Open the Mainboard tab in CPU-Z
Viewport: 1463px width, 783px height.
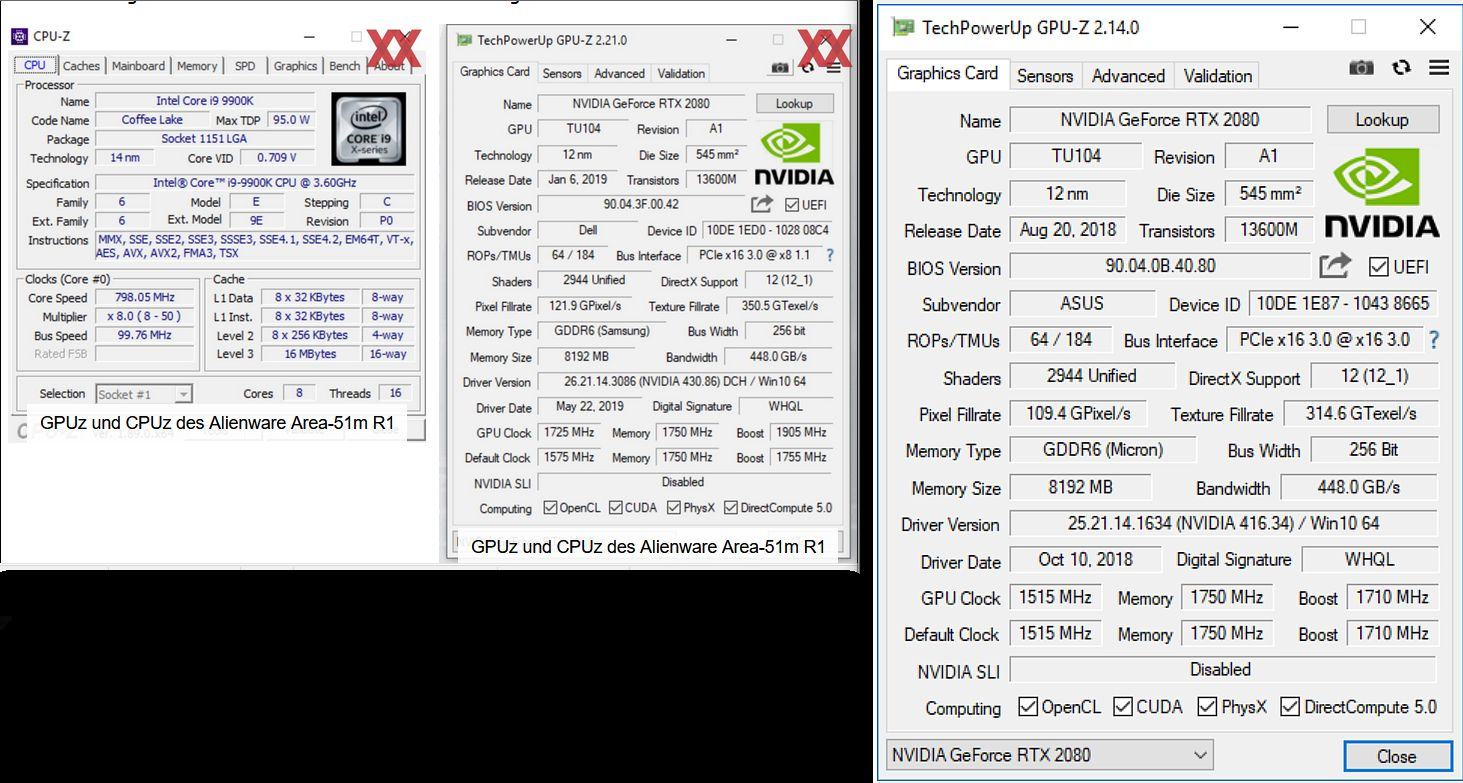coord(138,66)
